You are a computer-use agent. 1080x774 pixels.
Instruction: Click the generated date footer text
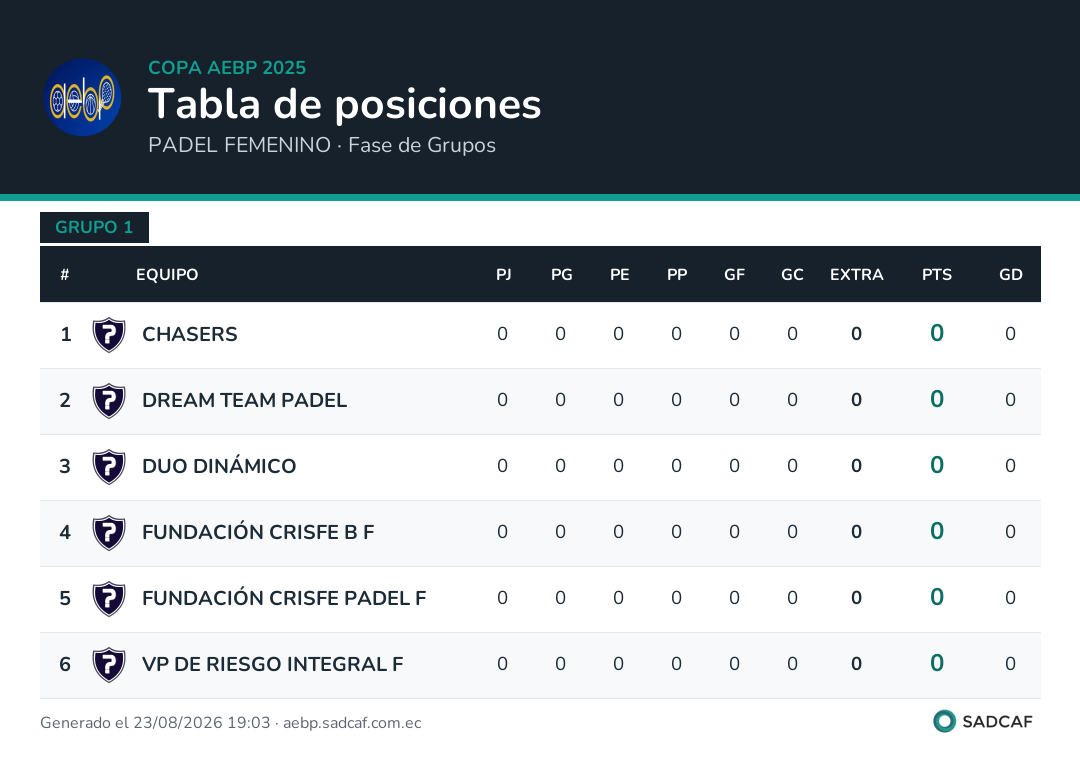pos(231,723)
